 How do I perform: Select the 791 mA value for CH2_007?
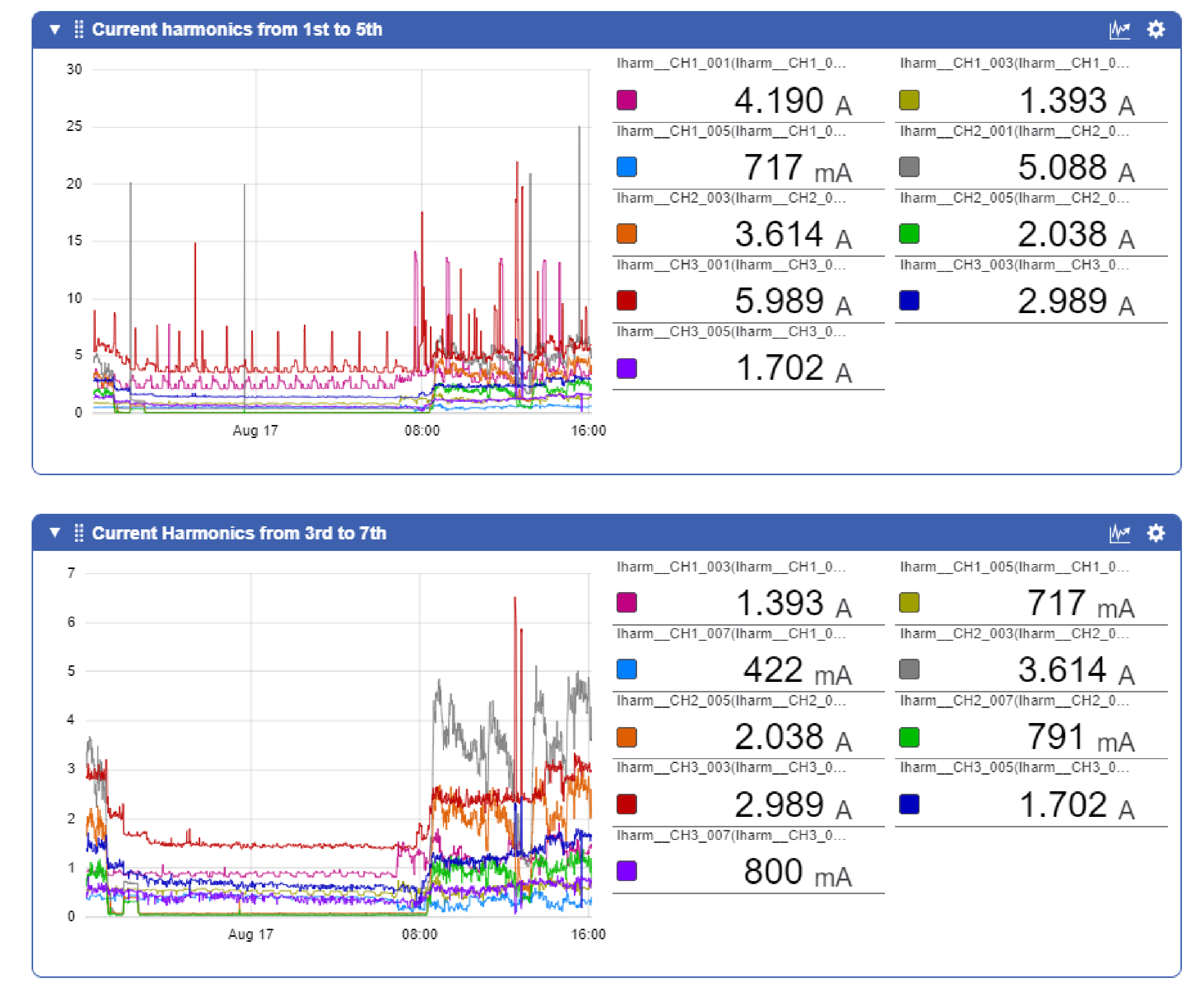[x=1080, y=738]
